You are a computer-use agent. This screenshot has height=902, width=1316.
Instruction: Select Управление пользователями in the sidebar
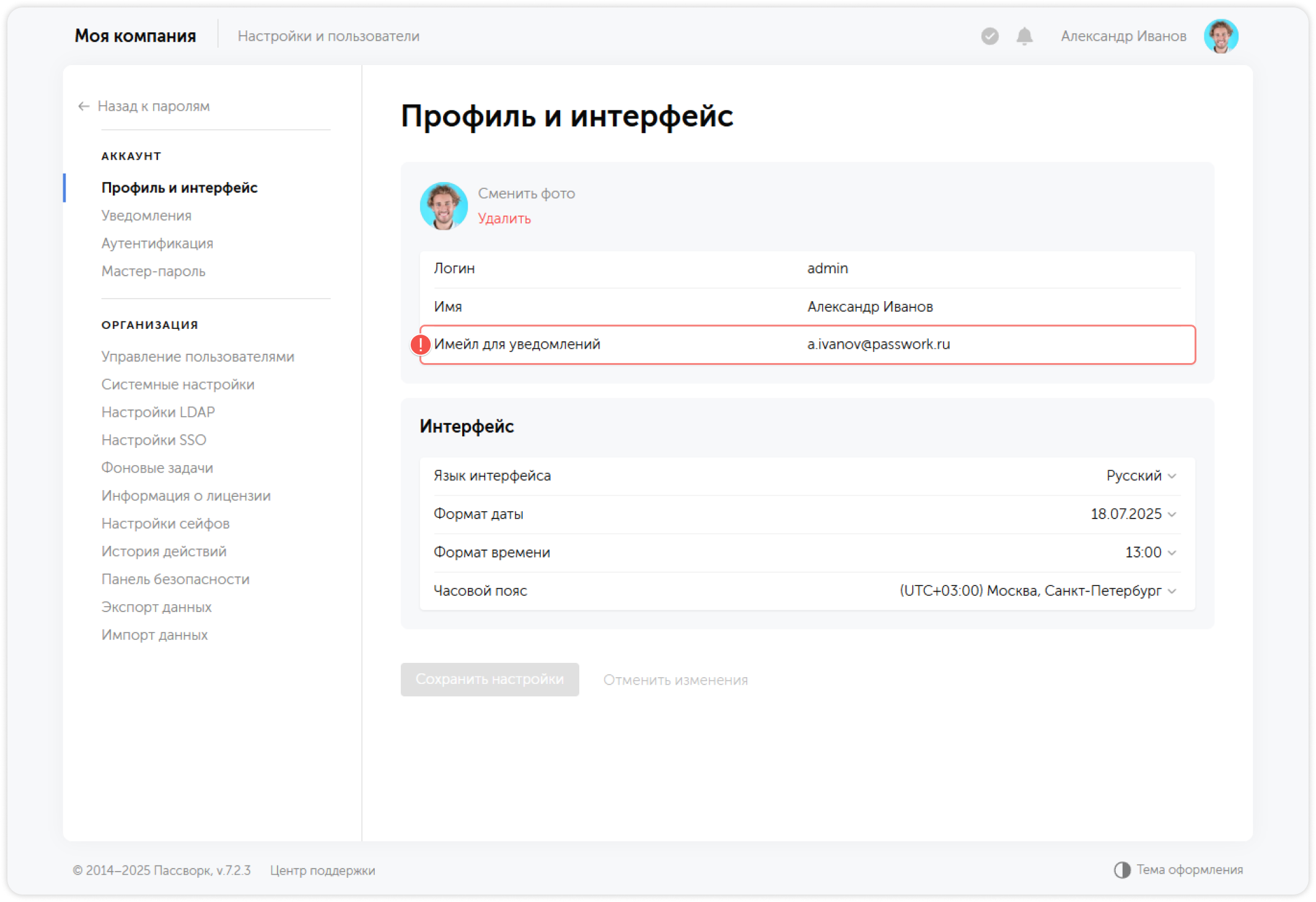pyautogui.click(x=198, y=356)
